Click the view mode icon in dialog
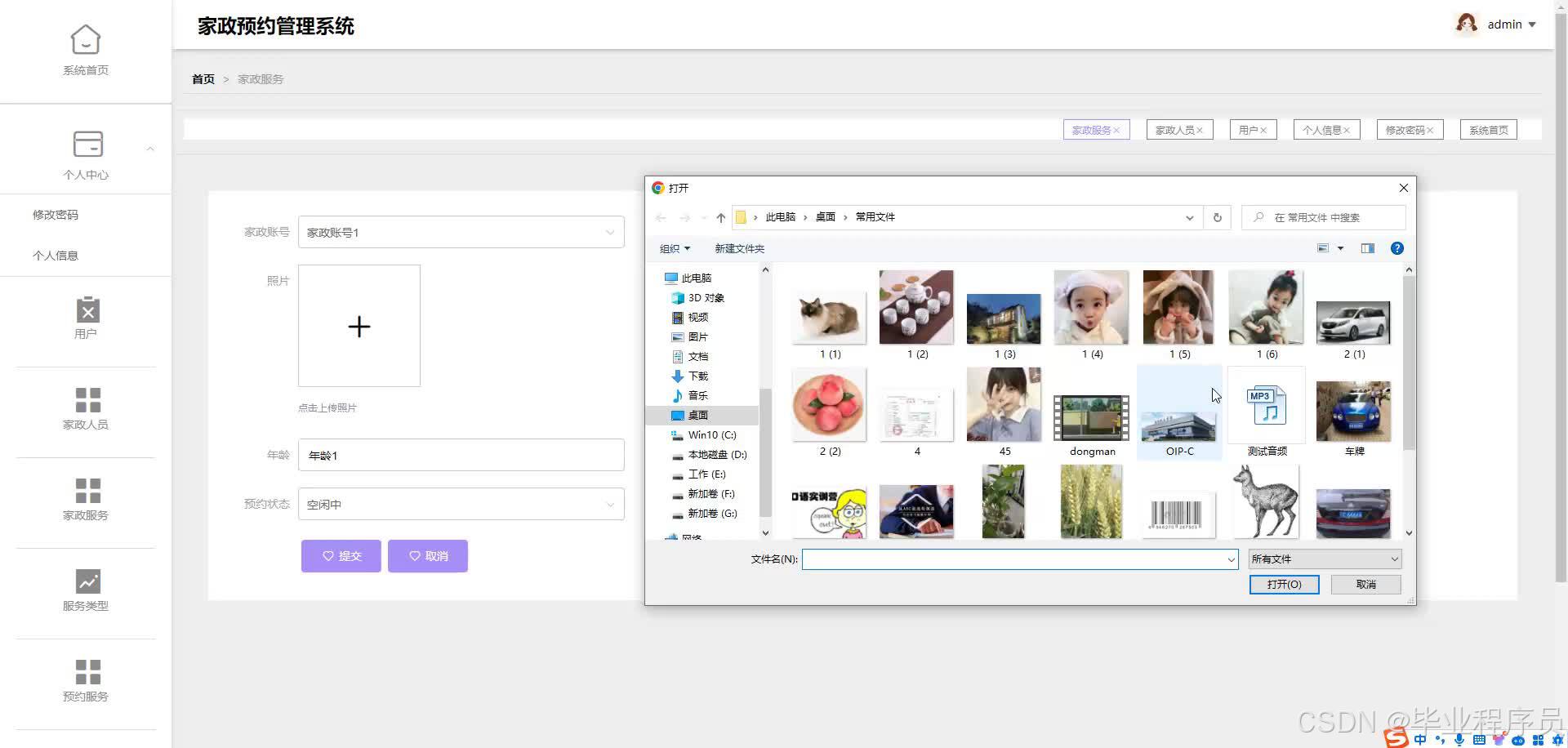The image size is (1568, 748). tap(1323, 248)
